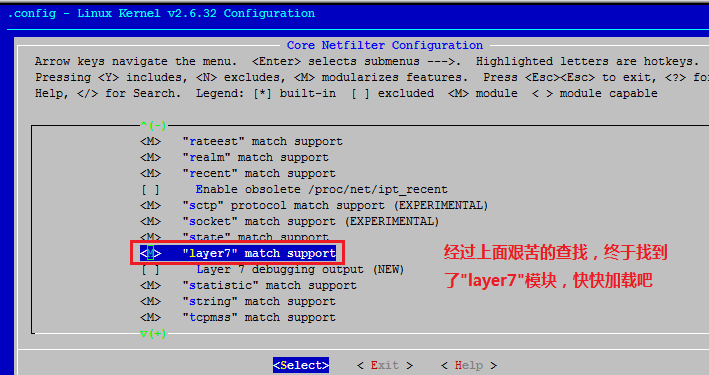Select "tcpmss" match support label
Viewport: 709px width, 375px height.
coord(259,318)
